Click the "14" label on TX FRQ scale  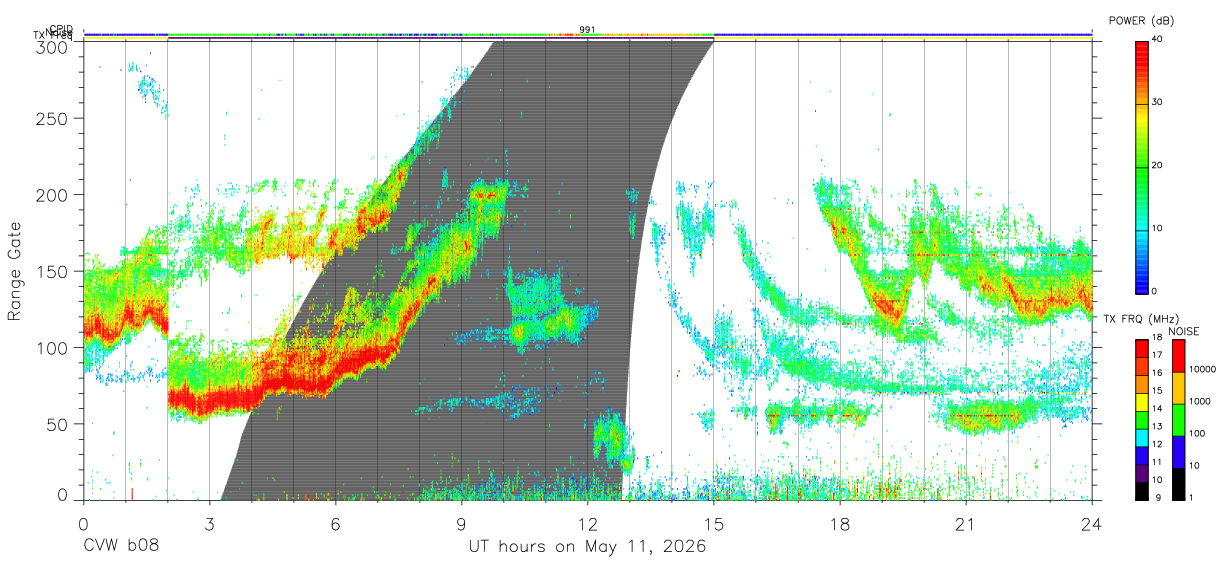tap(1157, 408)
